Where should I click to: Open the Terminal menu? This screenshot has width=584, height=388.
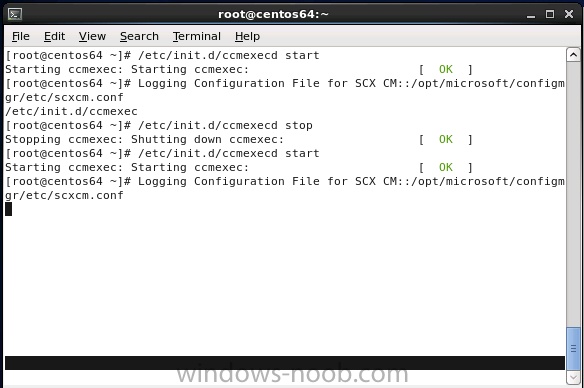(x=197, y=36)
